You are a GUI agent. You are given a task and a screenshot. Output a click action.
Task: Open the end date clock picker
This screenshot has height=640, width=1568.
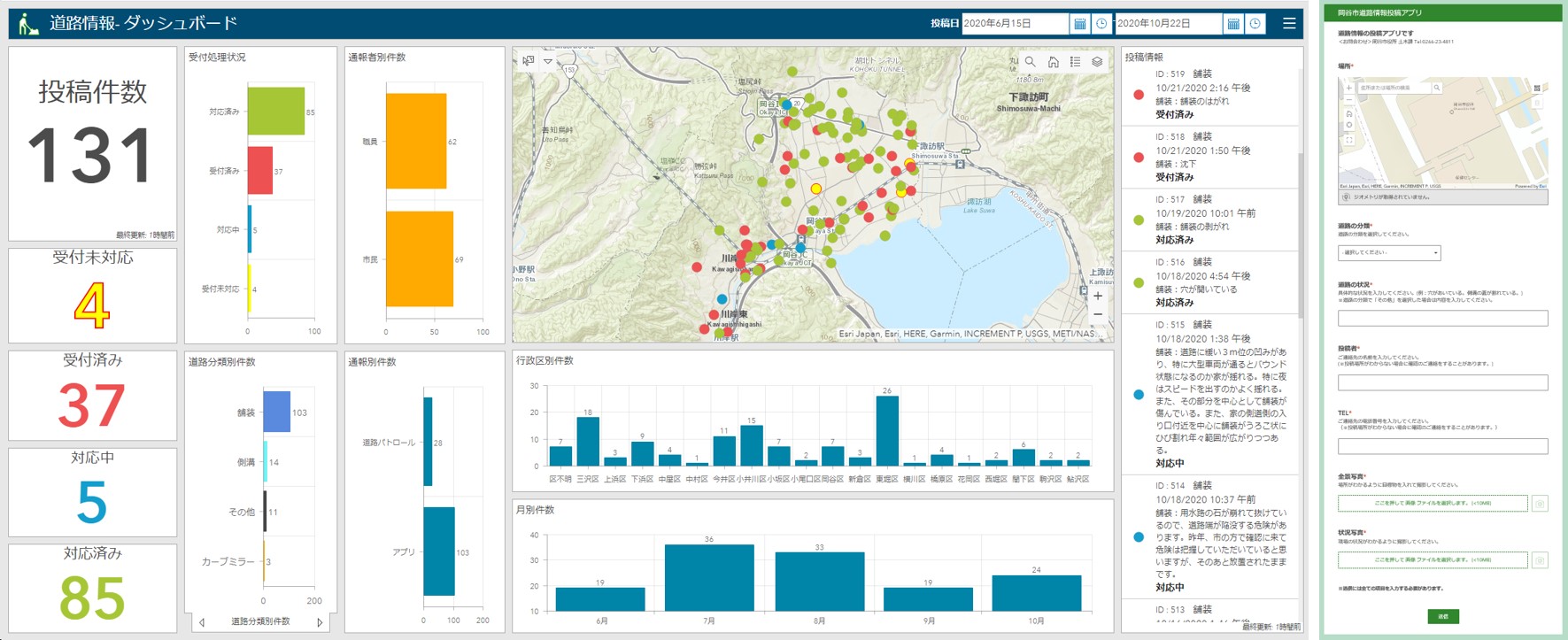click(x=1255, y=24)
